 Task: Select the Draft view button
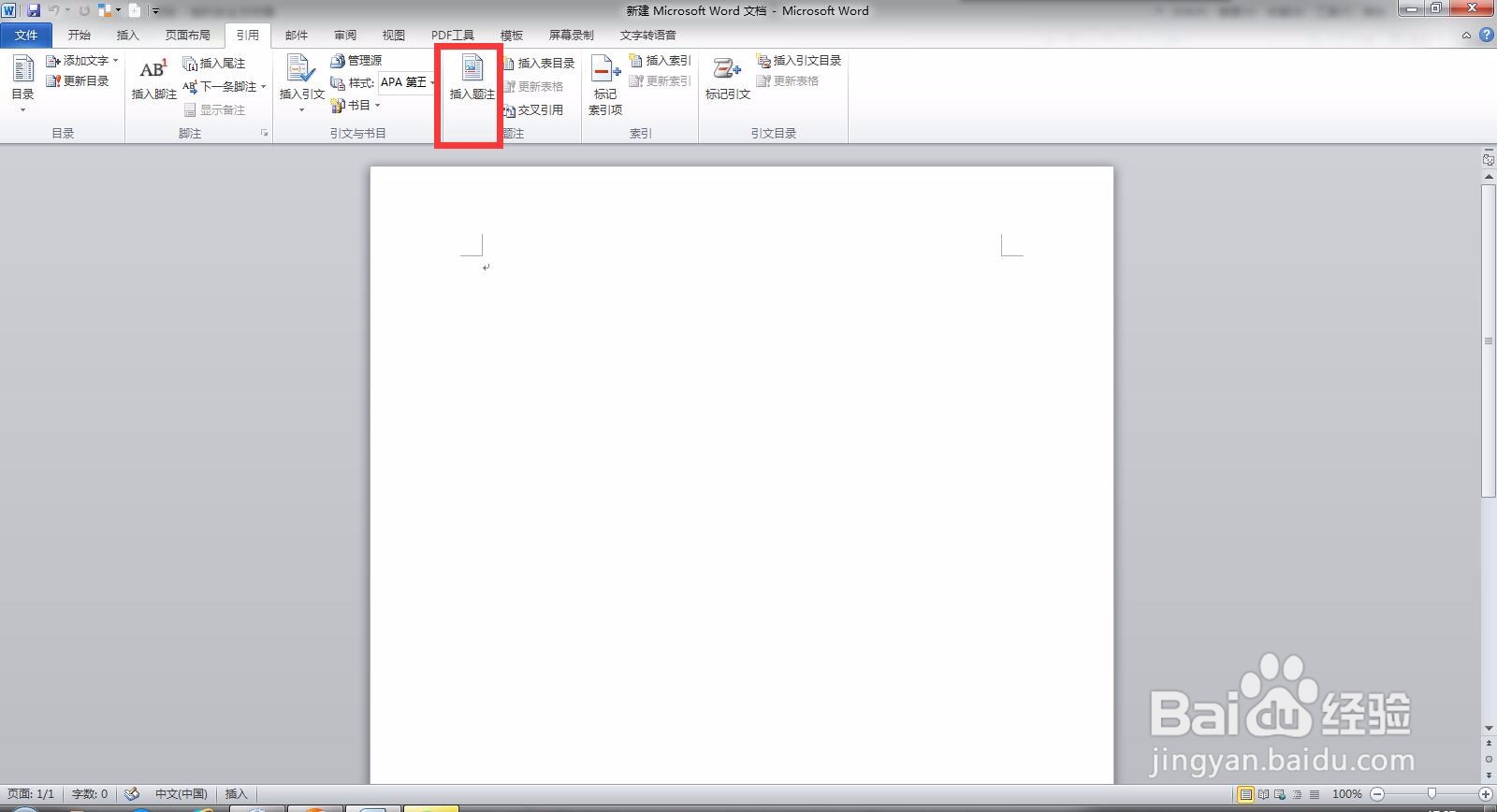coord(1315,794)
